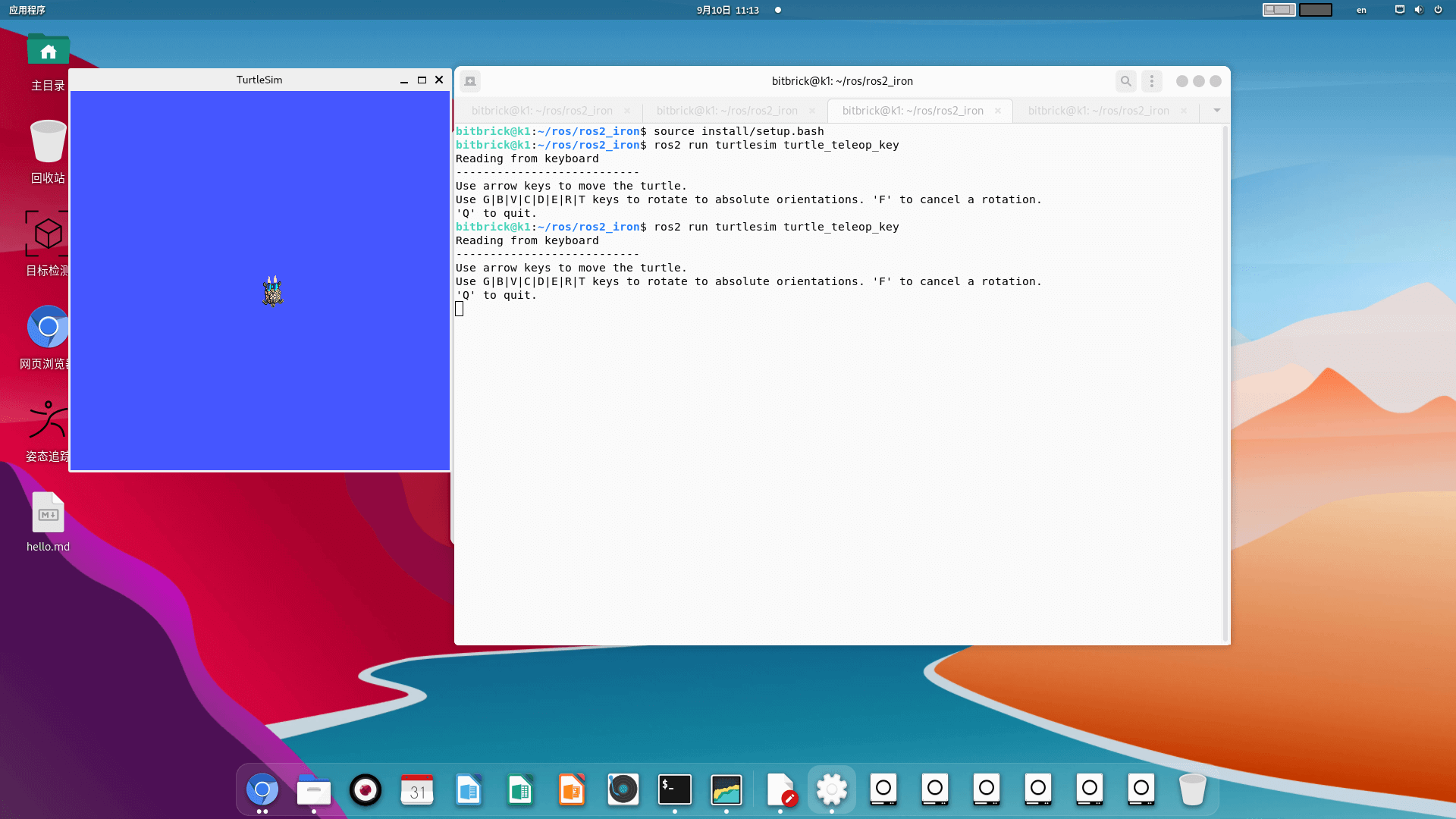Switch to the first bitbrick@k1 terminal tab
This screenshot has width=1456, height=819.
pyautogui.click(x=541, y=111)
